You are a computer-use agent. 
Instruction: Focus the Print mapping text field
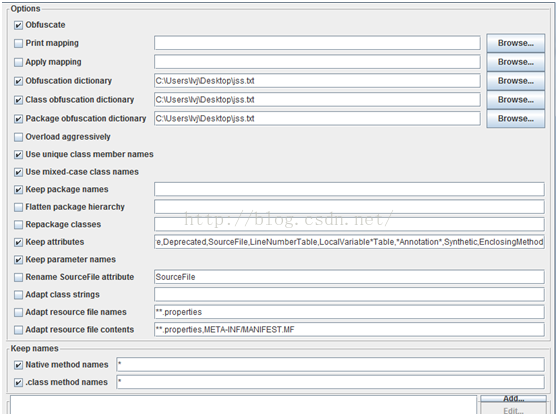point(317,43)
